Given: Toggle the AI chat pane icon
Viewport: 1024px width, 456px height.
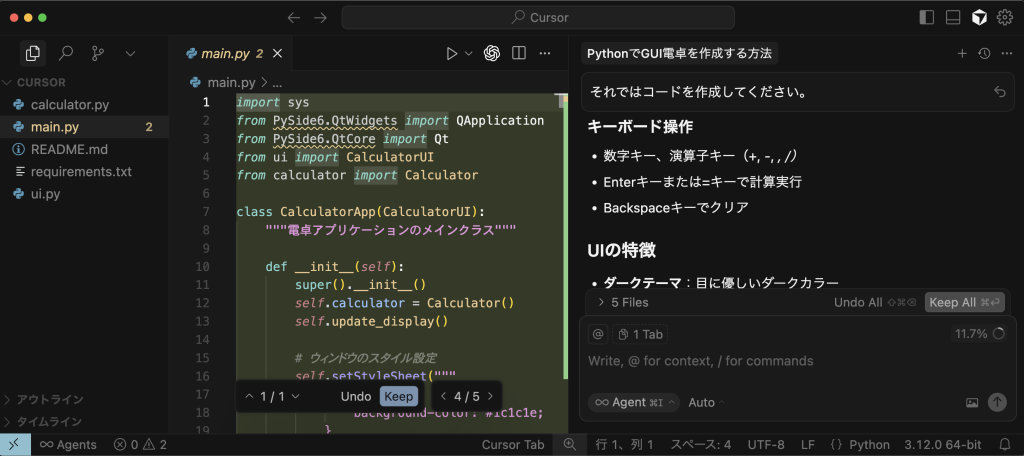Looking at the screenshot, I should [979, 17].
